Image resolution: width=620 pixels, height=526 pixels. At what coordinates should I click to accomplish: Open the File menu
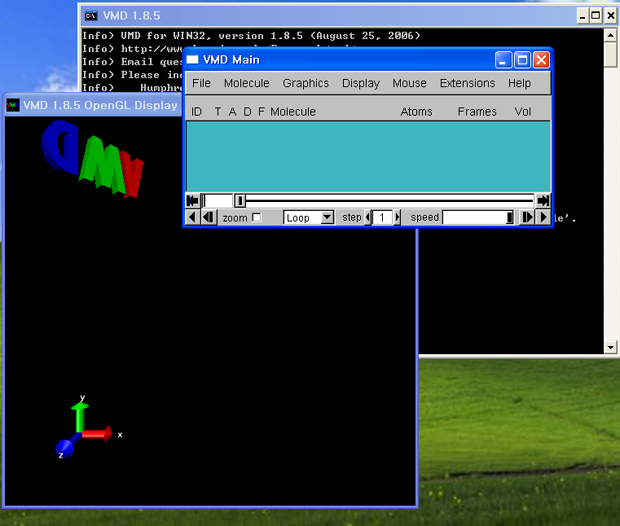[201, 83]
